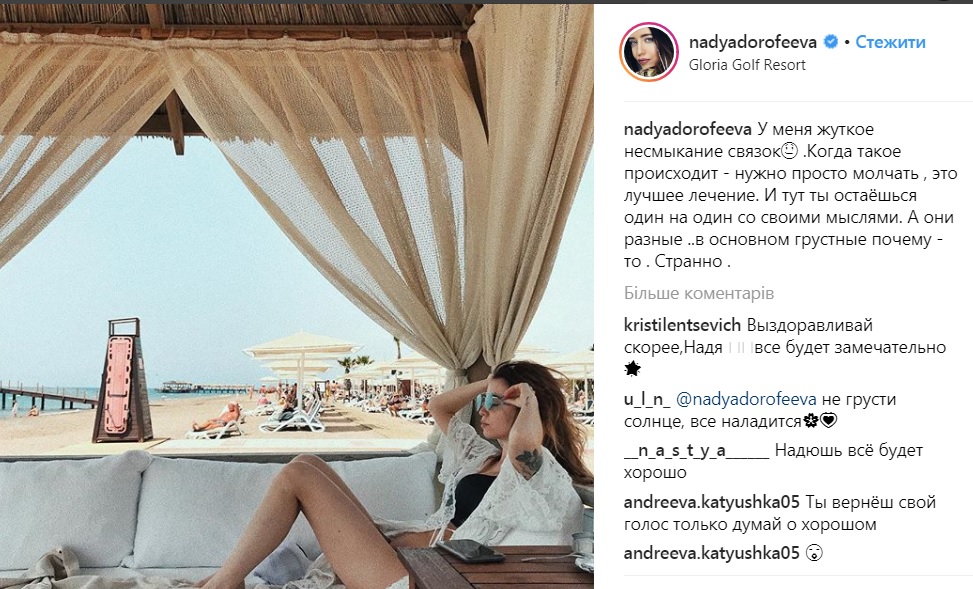The image size is (973, 589).
Task: Open the Gloria Golf Resort location link
Action: click(747, 65)
